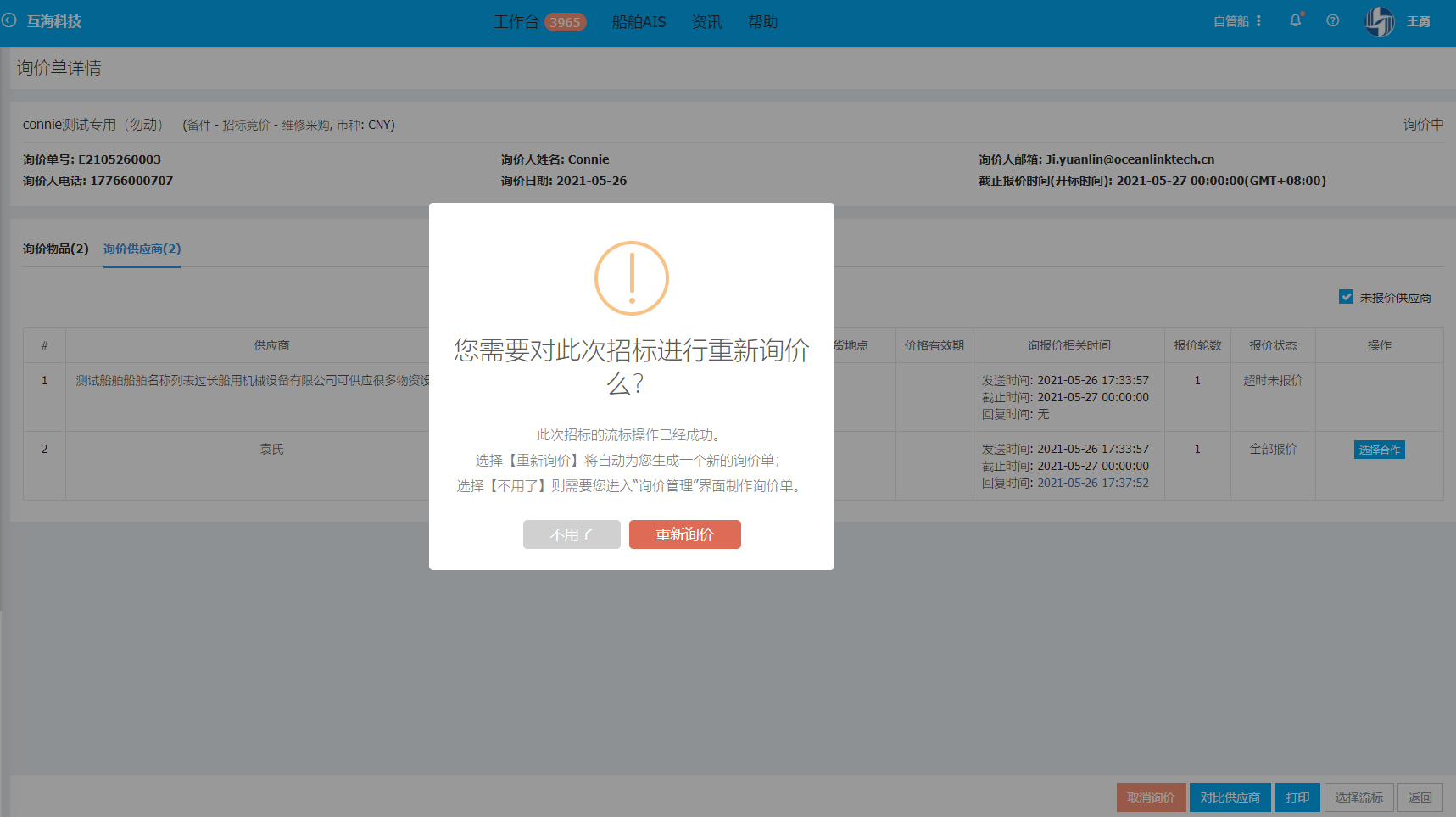Open the help question mark icon
Screen dimensions: 1456x817
[x=1333, y=20]
